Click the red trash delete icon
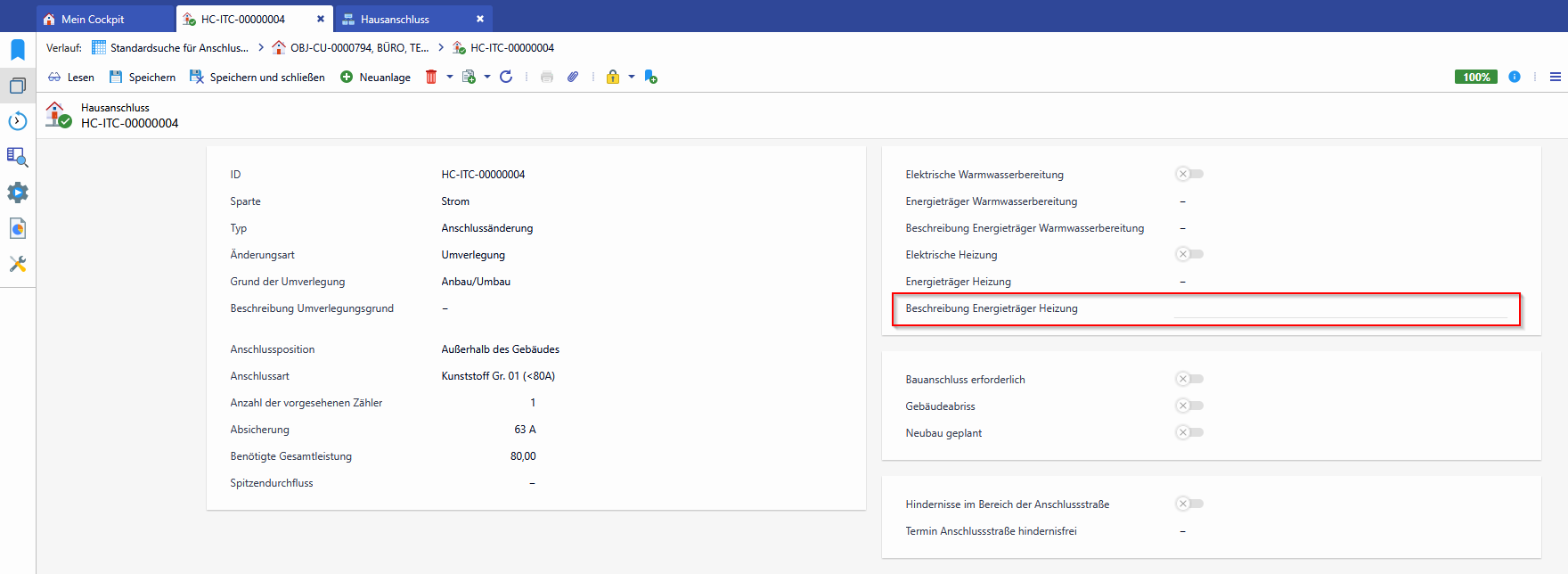 coord(431,77)
